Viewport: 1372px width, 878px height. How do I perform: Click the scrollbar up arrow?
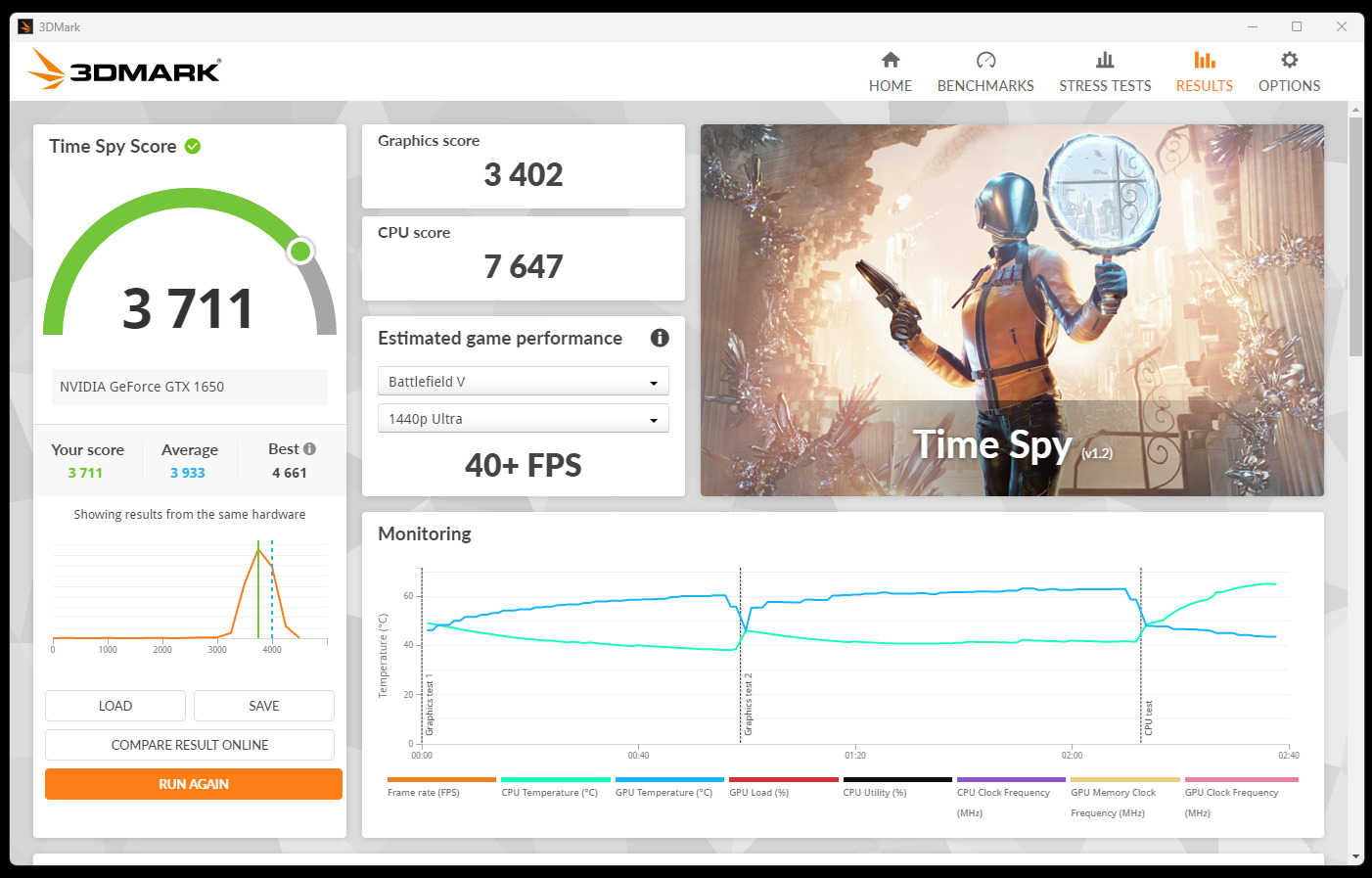(x=1355, y=109)
